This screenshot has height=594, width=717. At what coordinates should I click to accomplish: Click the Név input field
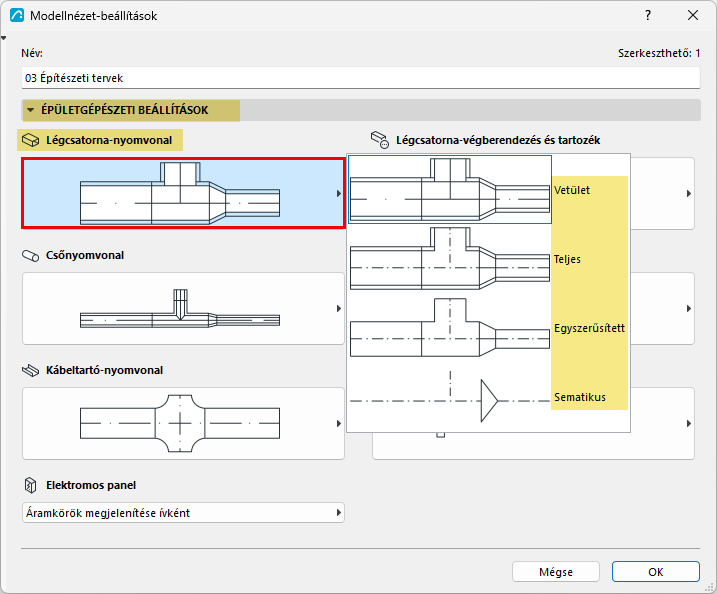pos(360,78)
